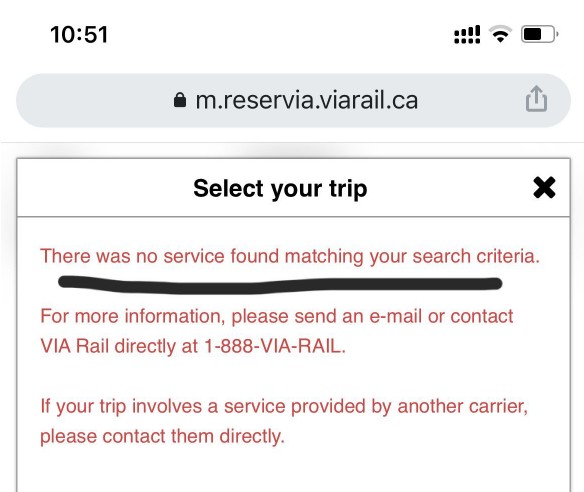Image resolution: width=584 pixels, height=492 pixels.
Task: Tap the blacked-out redacted line
Action: [280, 285]
